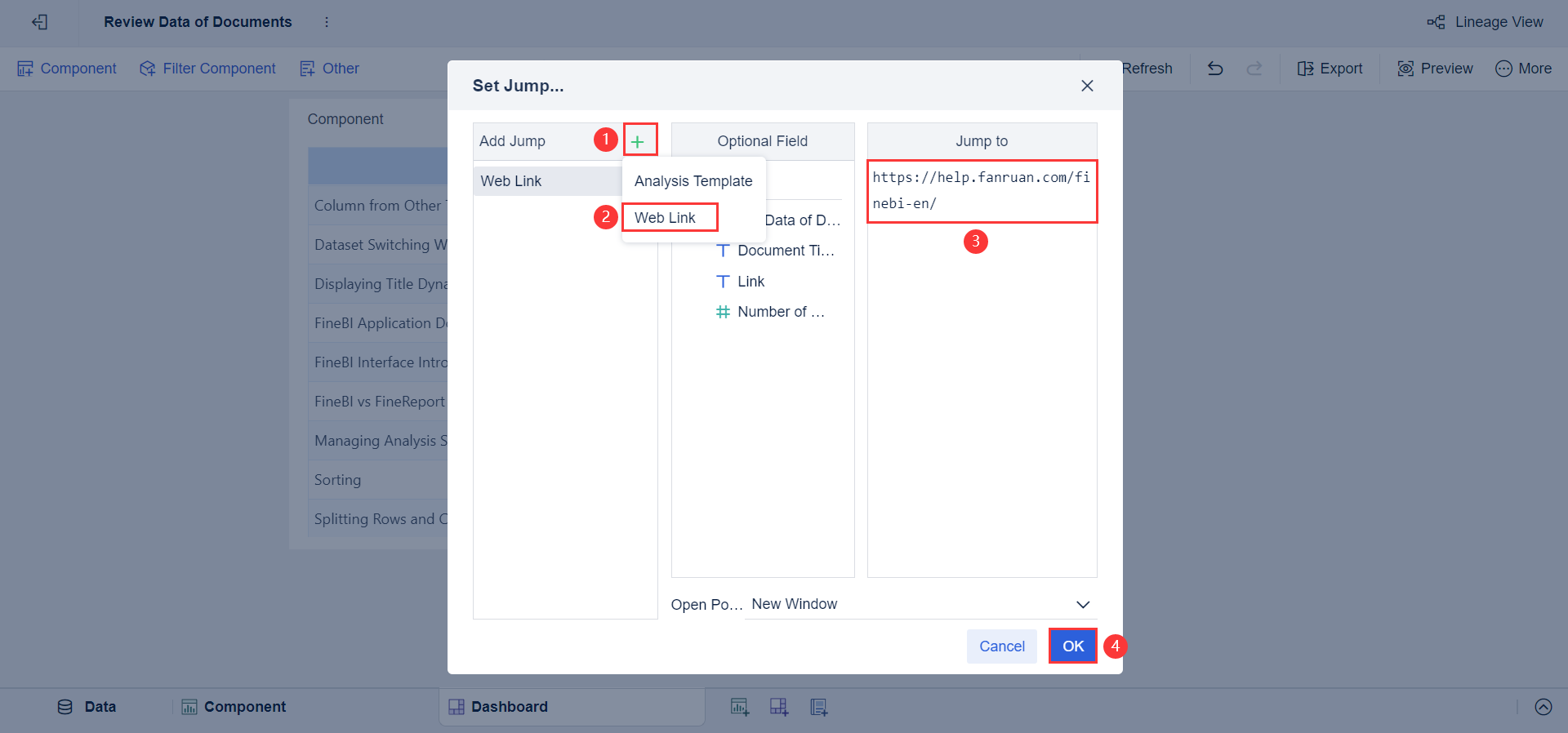Click the Filter Component toolbar item
1568x733 pixels.
(207, 69)
